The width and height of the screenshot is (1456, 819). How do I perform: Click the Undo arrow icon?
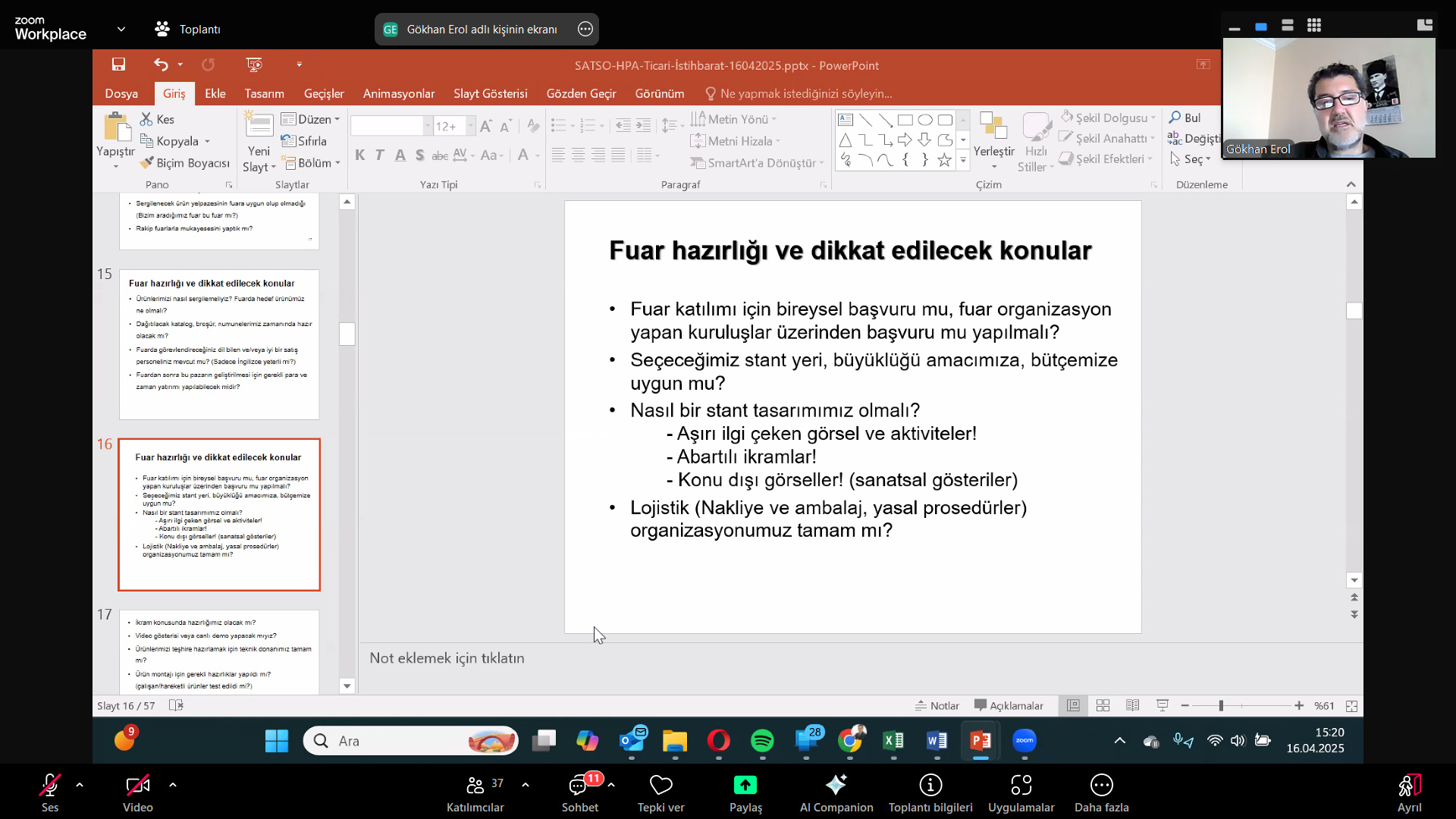160,64
